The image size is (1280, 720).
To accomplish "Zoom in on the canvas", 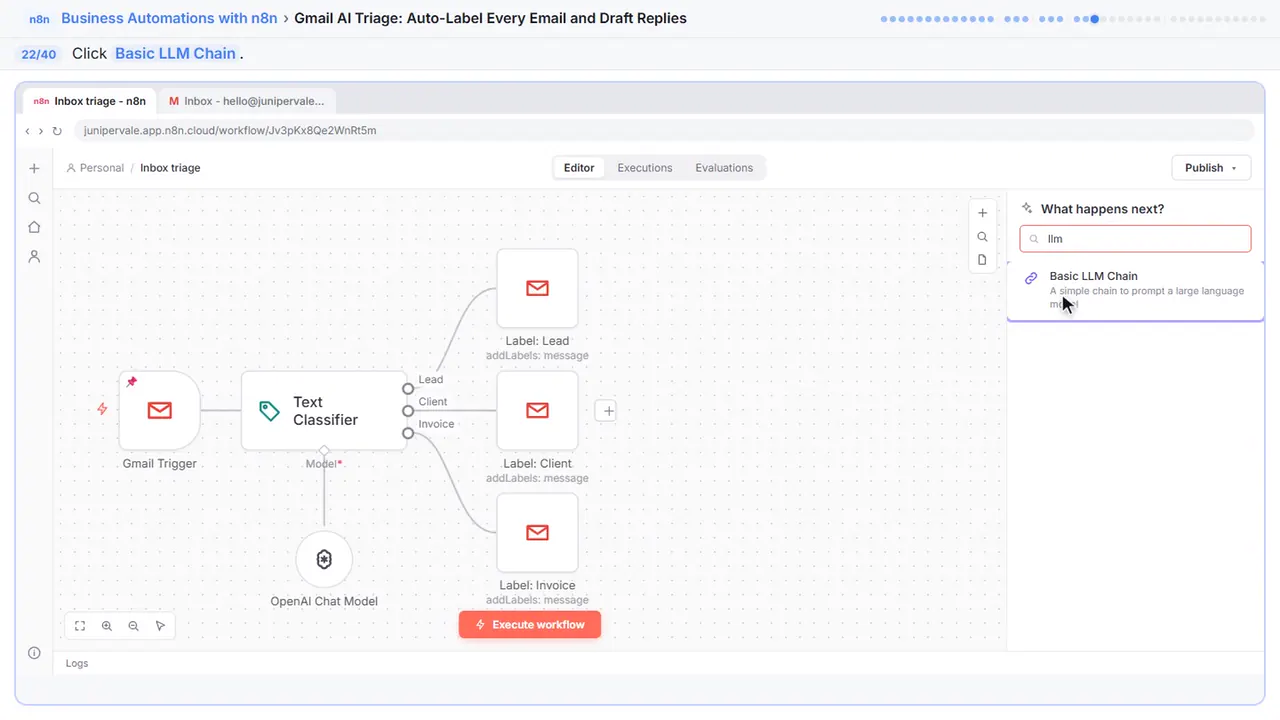I will (107, 626).
